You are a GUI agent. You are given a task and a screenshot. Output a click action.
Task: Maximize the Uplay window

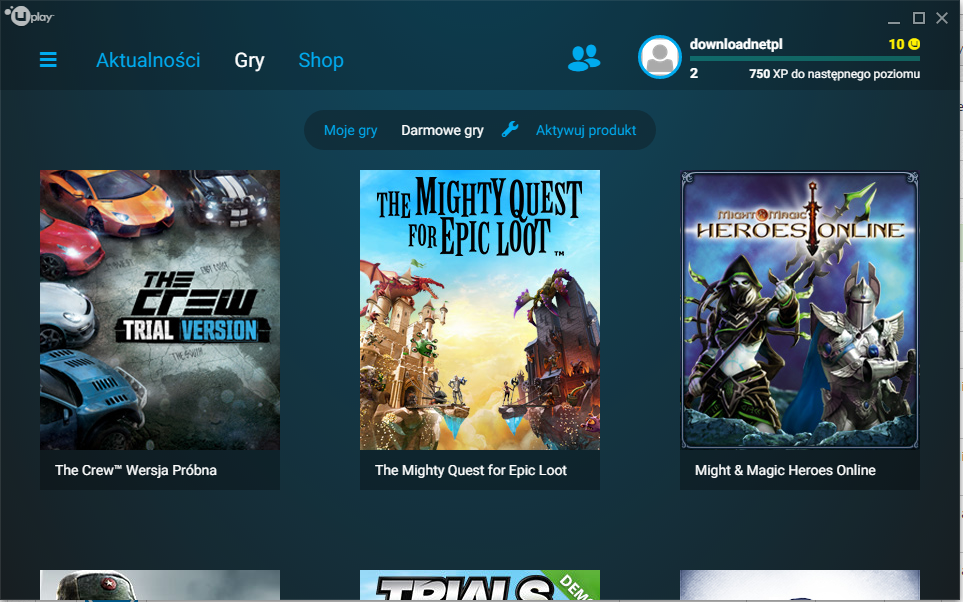[919, 18]
